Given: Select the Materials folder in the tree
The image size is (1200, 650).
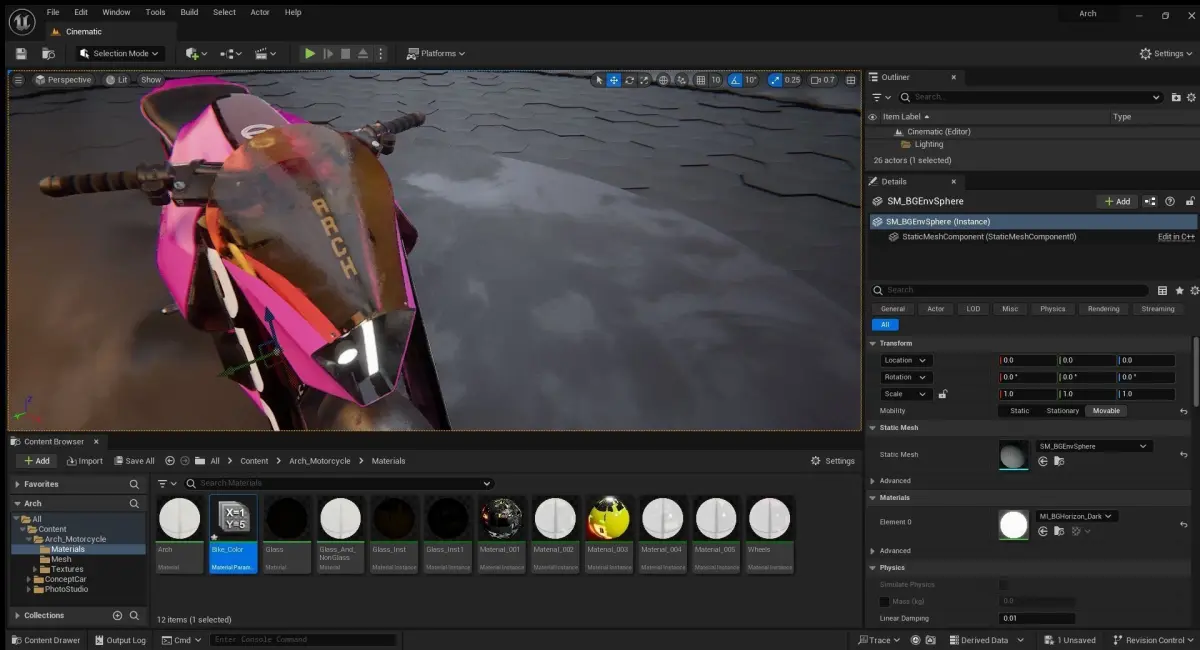Looking at the screenshot, I should tap(68, 549).
